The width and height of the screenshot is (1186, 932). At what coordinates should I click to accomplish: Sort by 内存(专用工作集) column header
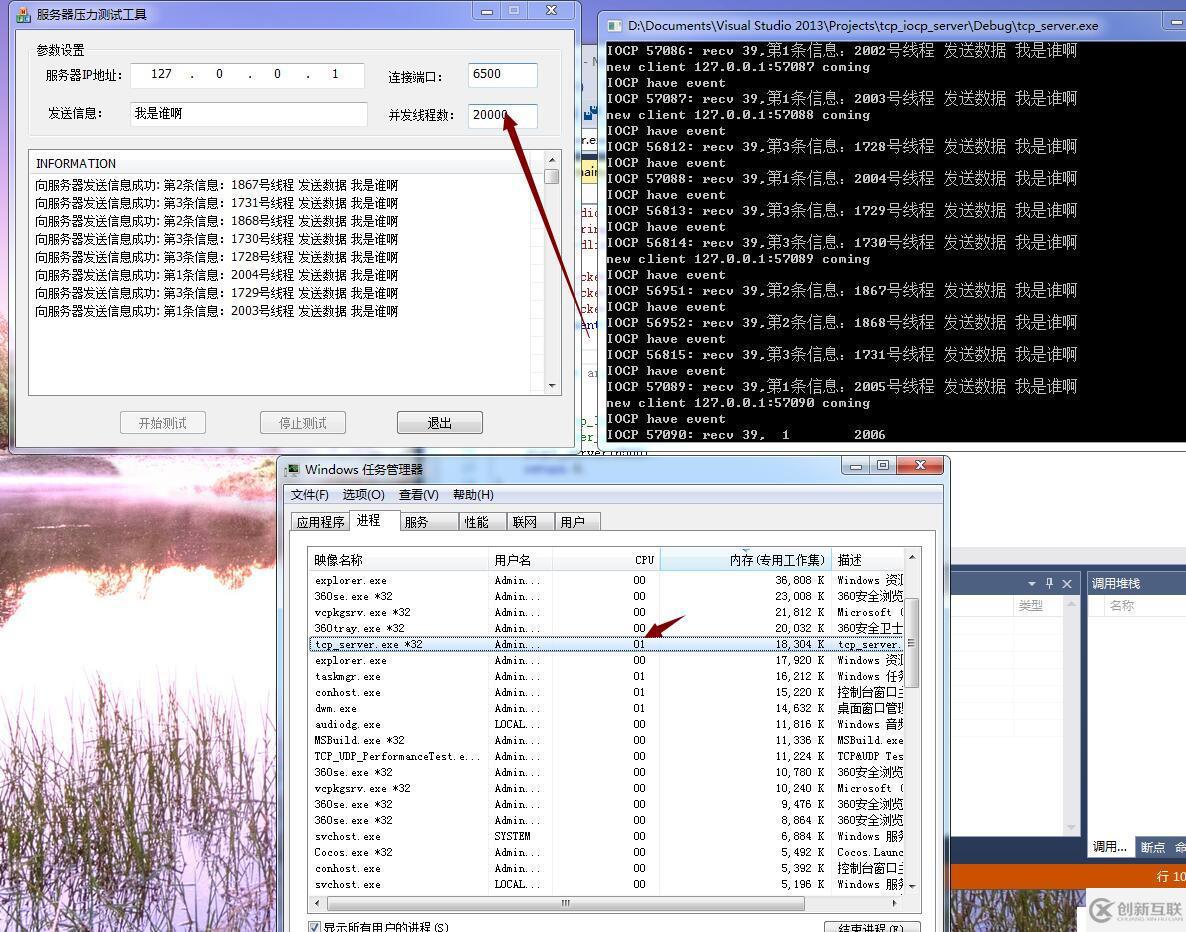pyautogui.click(x=746, y=560)
